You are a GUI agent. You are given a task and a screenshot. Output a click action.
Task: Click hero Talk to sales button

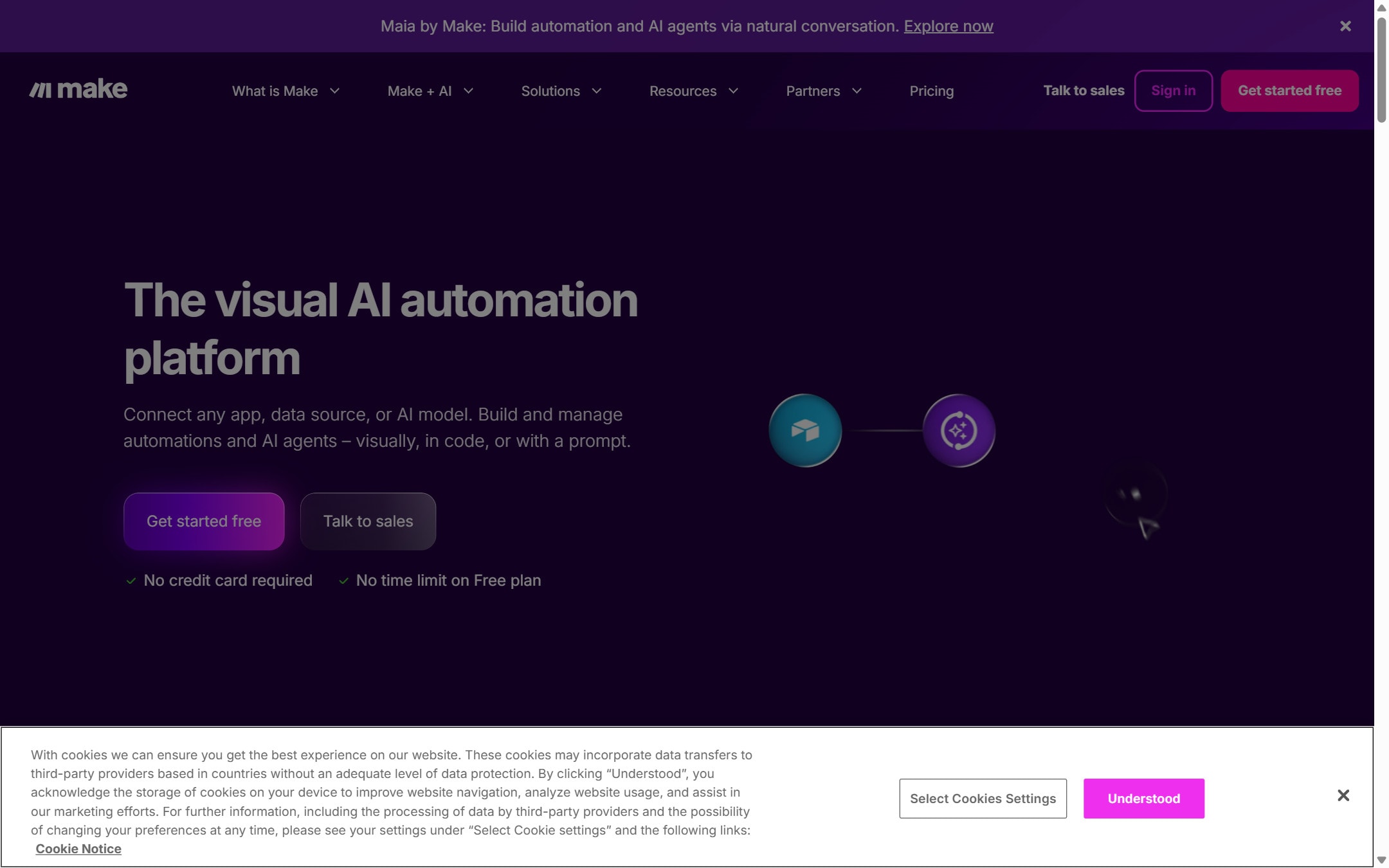(x=368, y=521)
